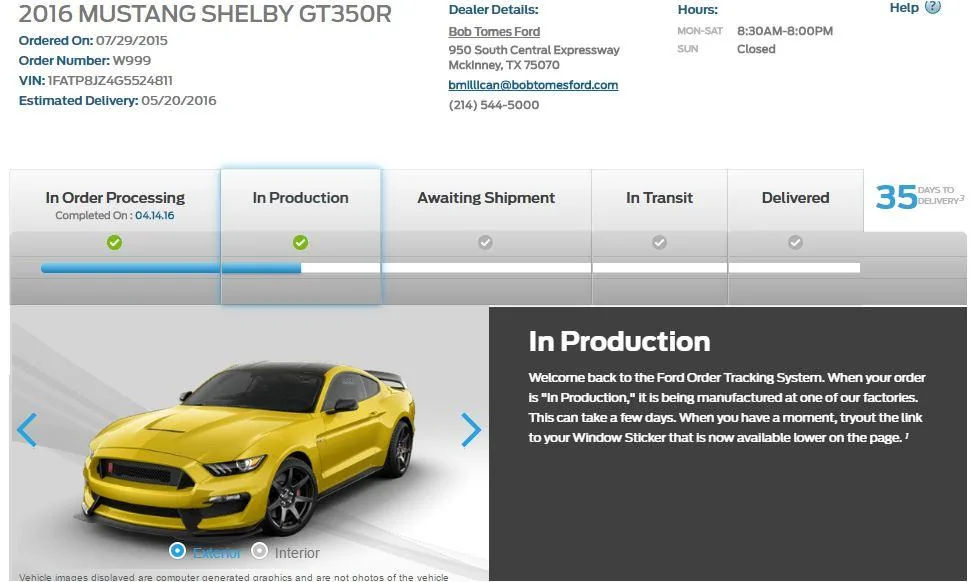The height and width of the screenshot is (582, 973).
Task: Select the Exterior view radio button
Action: pyautogui.click(x=177, y=550)
